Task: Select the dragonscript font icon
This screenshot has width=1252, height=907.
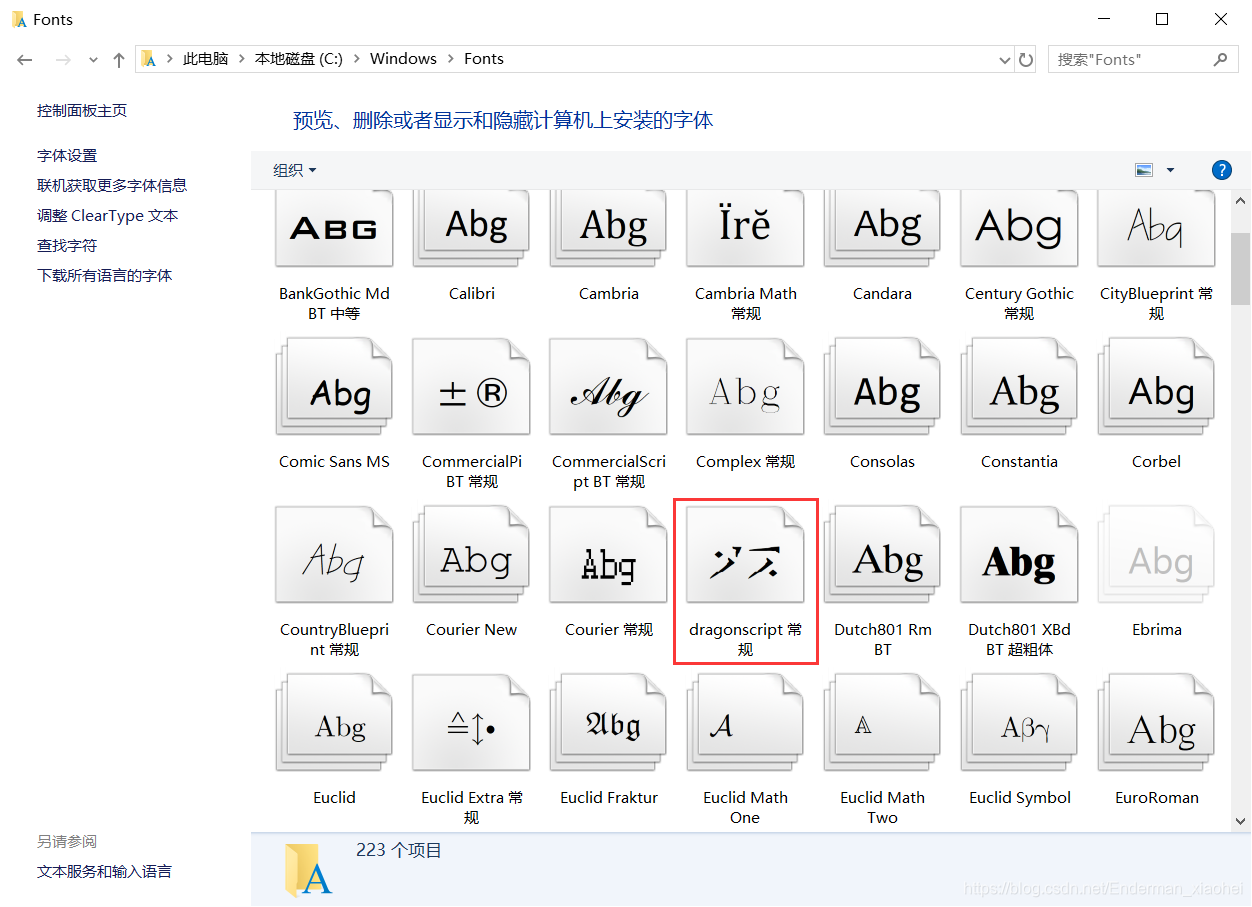Action: point(745,555)
